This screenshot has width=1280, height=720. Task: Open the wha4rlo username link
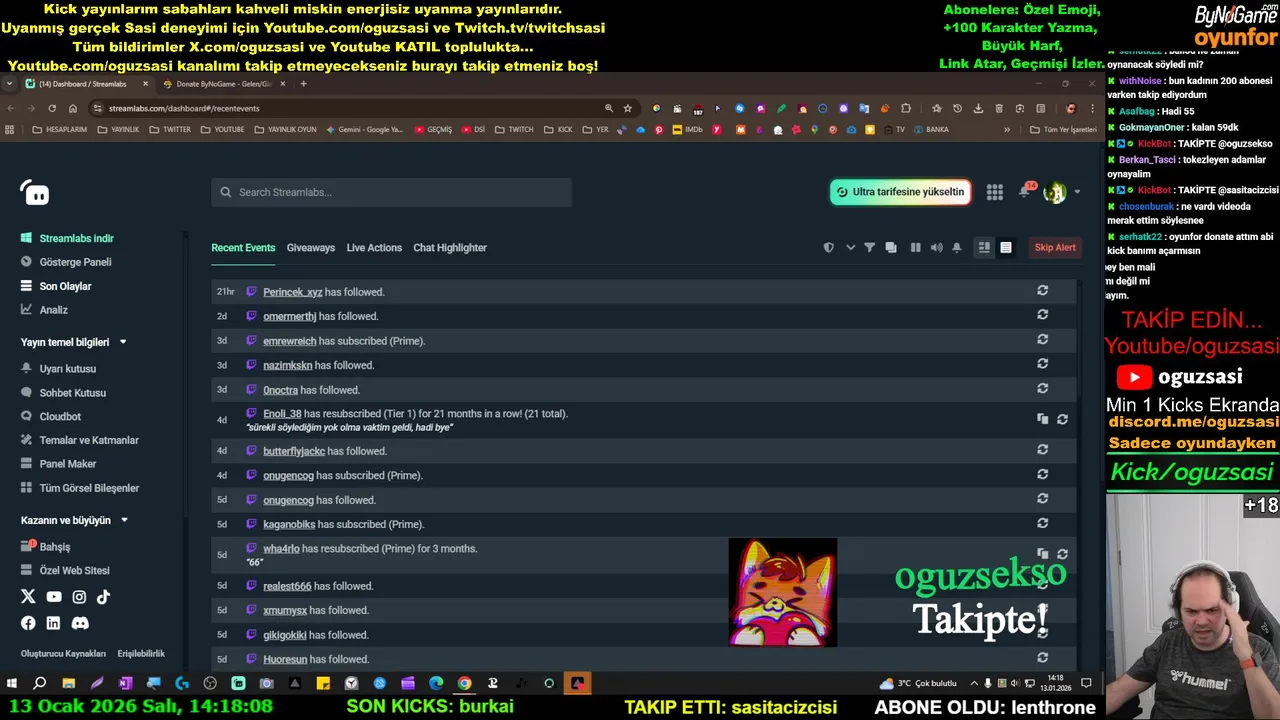(x=281, y=549)
